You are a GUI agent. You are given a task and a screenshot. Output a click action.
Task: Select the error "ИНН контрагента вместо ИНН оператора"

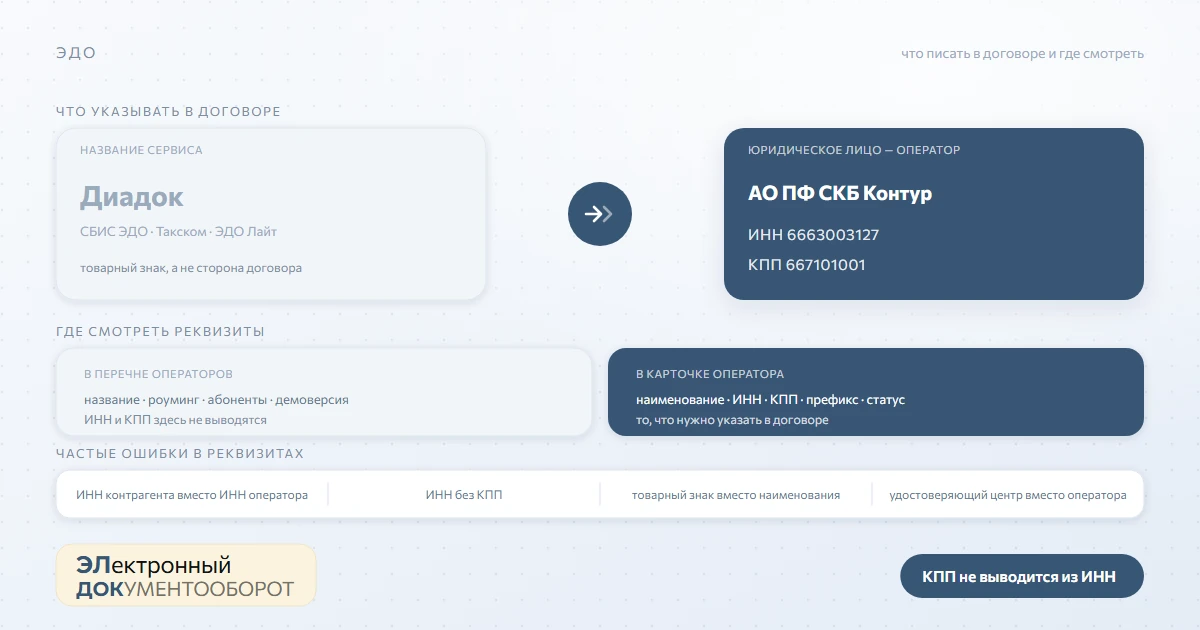pyautogui.click(x=192, y=494)
